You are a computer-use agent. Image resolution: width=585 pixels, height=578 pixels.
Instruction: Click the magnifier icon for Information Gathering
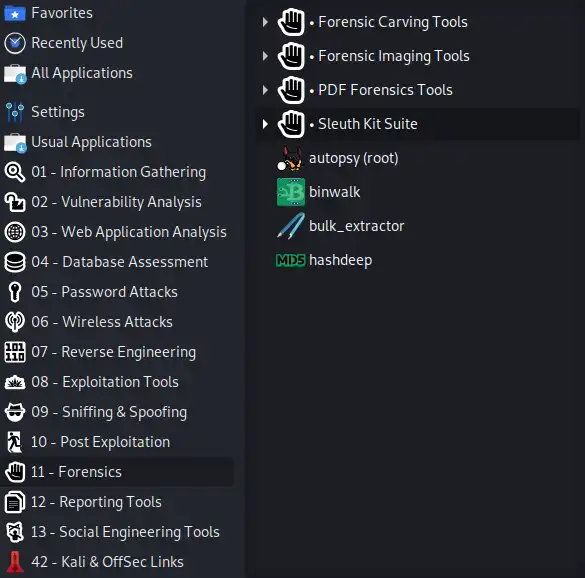pyautogui.click(x=15, y=172)
